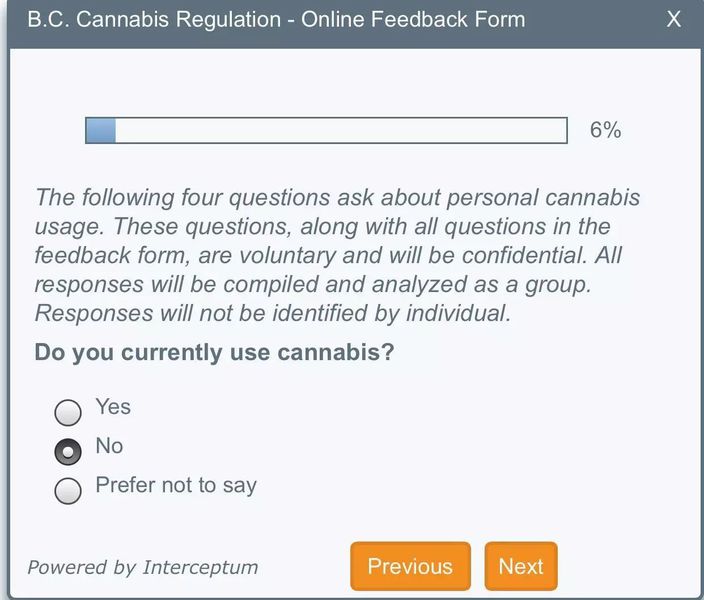Click the "No" answer label text

109,446
